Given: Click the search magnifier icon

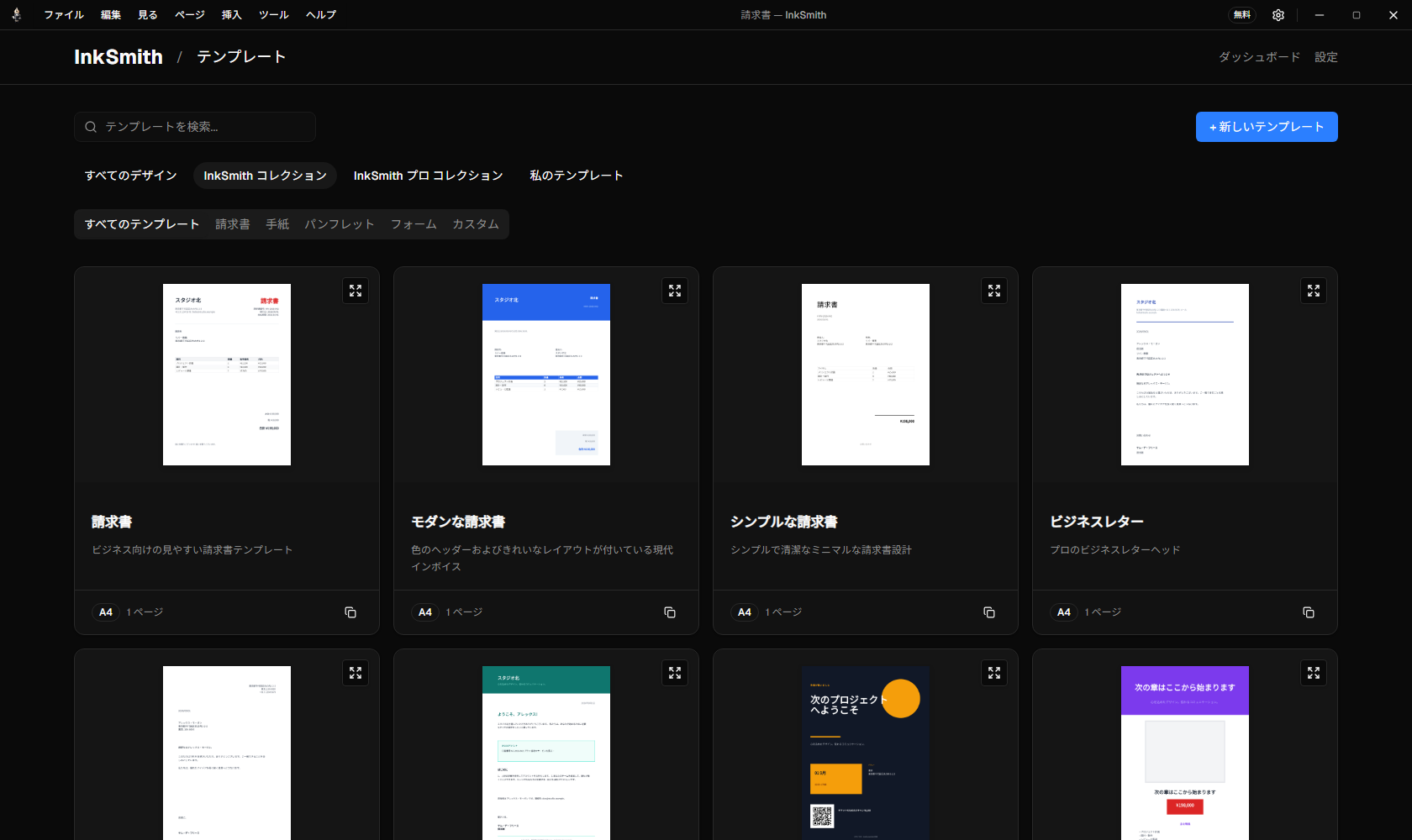Looking at the screenshot, I should (x=91, y=127).
